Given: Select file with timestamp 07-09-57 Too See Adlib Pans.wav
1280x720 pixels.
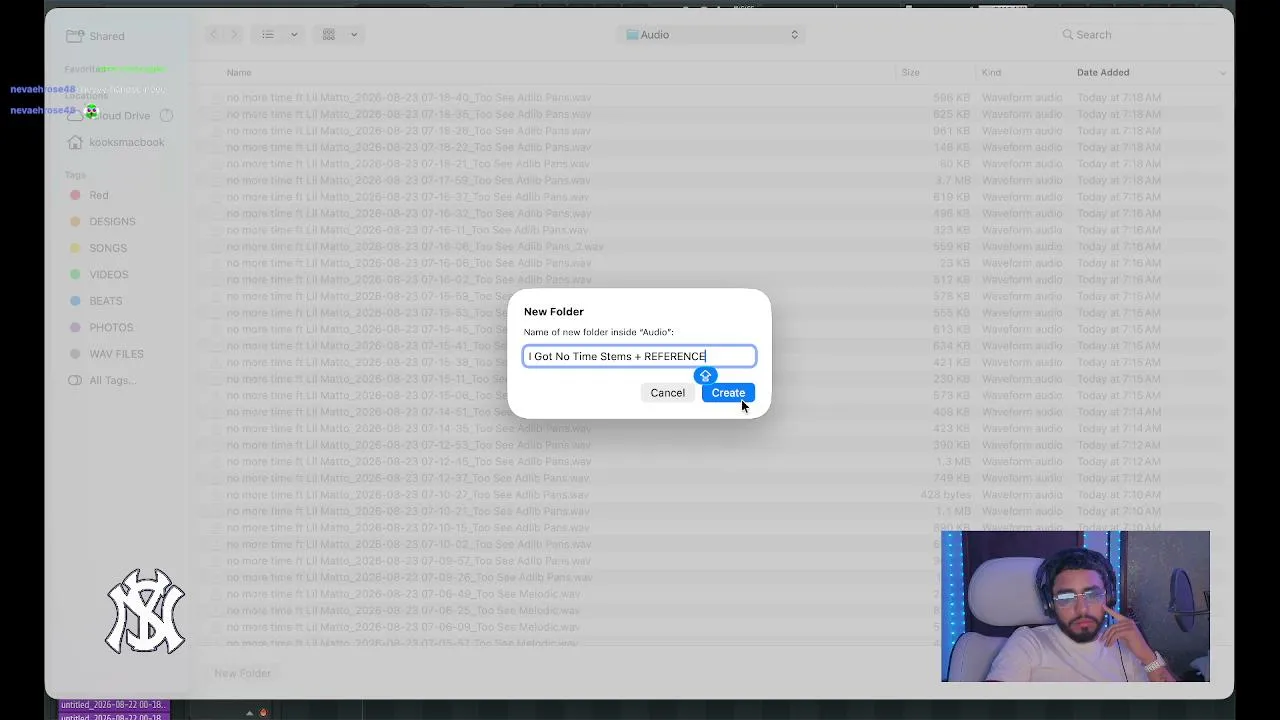Looking at the screenshot, I should (x=408, y=561).
